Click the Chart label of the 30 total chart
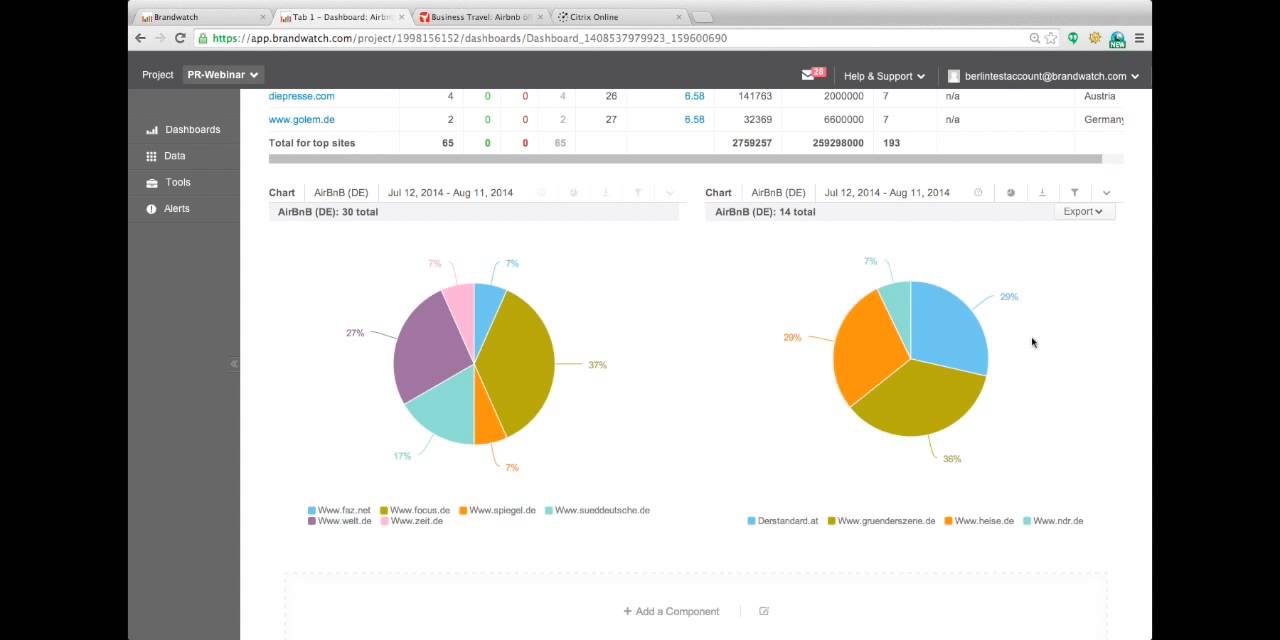The width and height of the screenshot is (1280, 640). pos(282,193)
